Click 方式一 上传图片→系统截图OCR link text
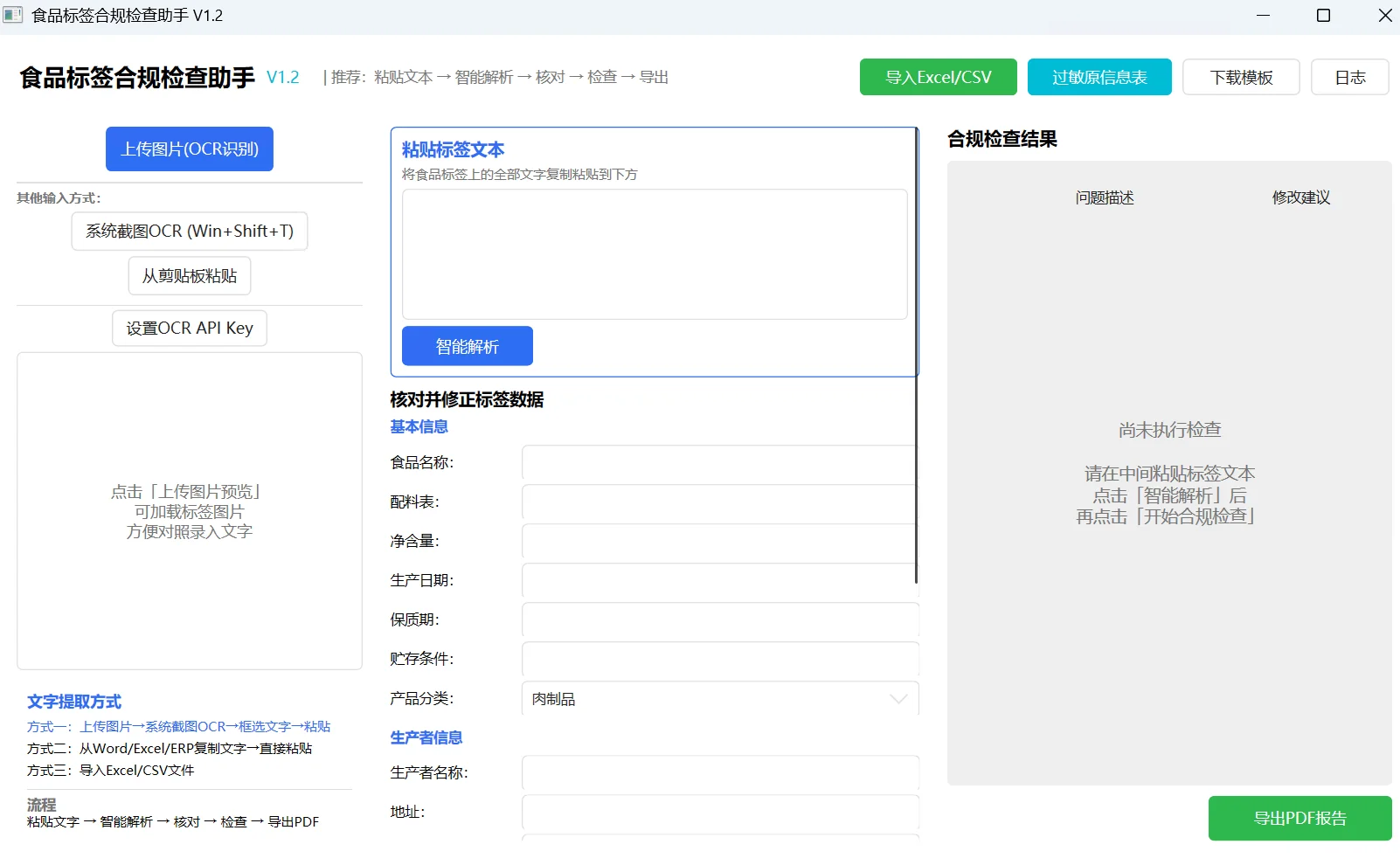The height and width of the screenshot is (865, 1400). 179,727
